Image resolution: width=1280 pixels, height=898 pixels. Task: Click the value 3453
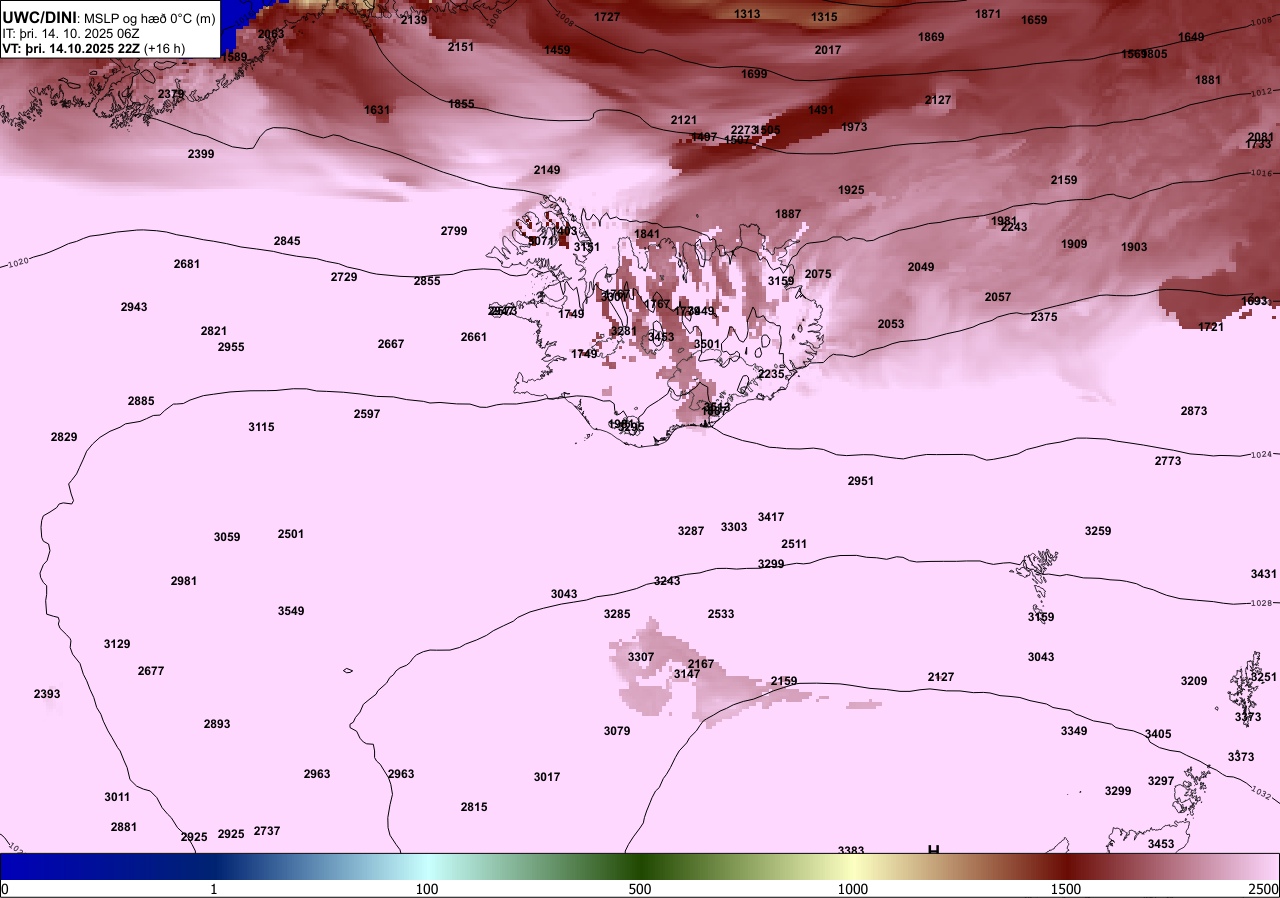coord(1161,844)
